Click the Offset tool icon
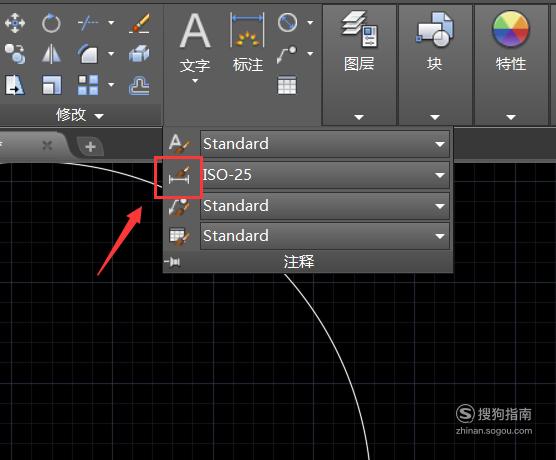Screen dimensions: 556x460 coord(139,85)
